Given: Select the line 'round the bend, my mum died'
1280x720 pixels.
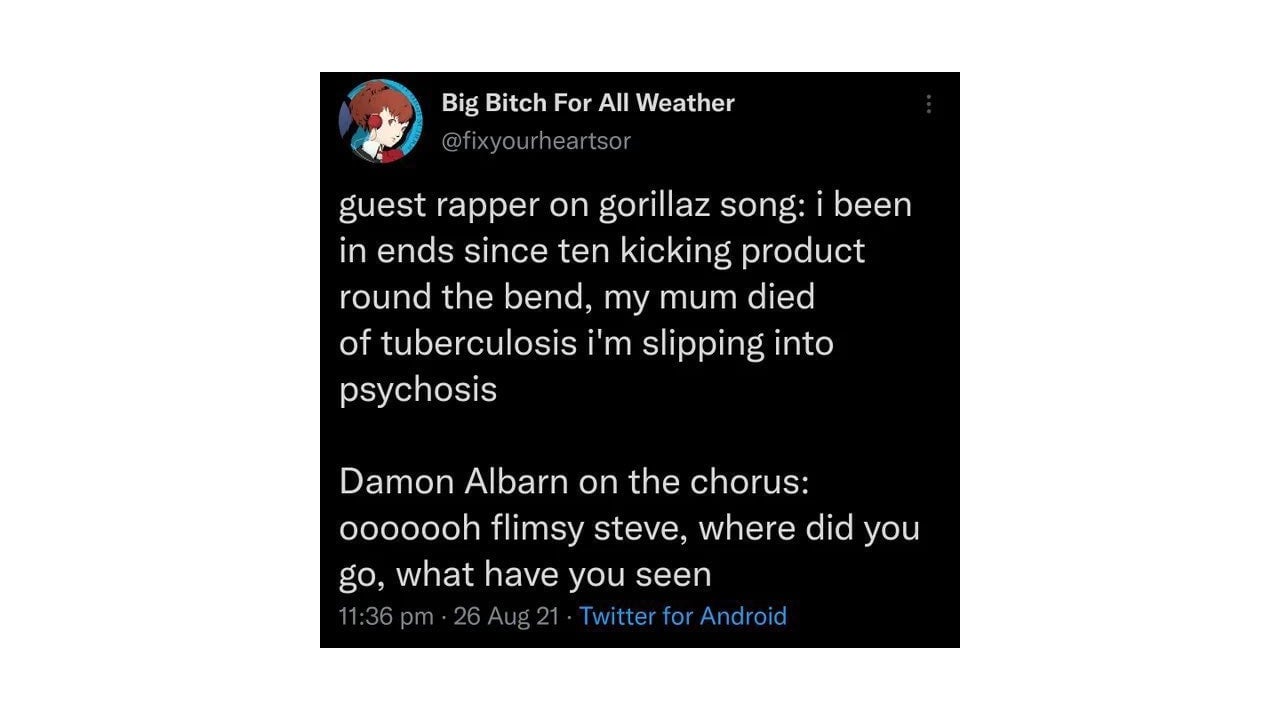Looking at the screenshot, I should coord(577,297).
